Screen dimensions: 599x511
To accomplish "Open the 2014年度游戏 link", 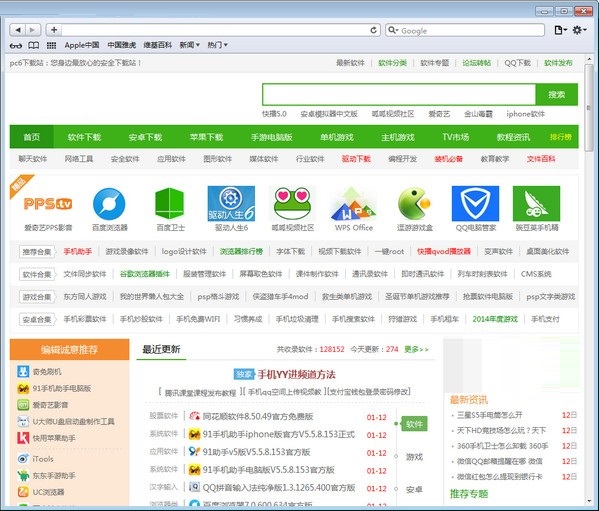I will [495, 319].
